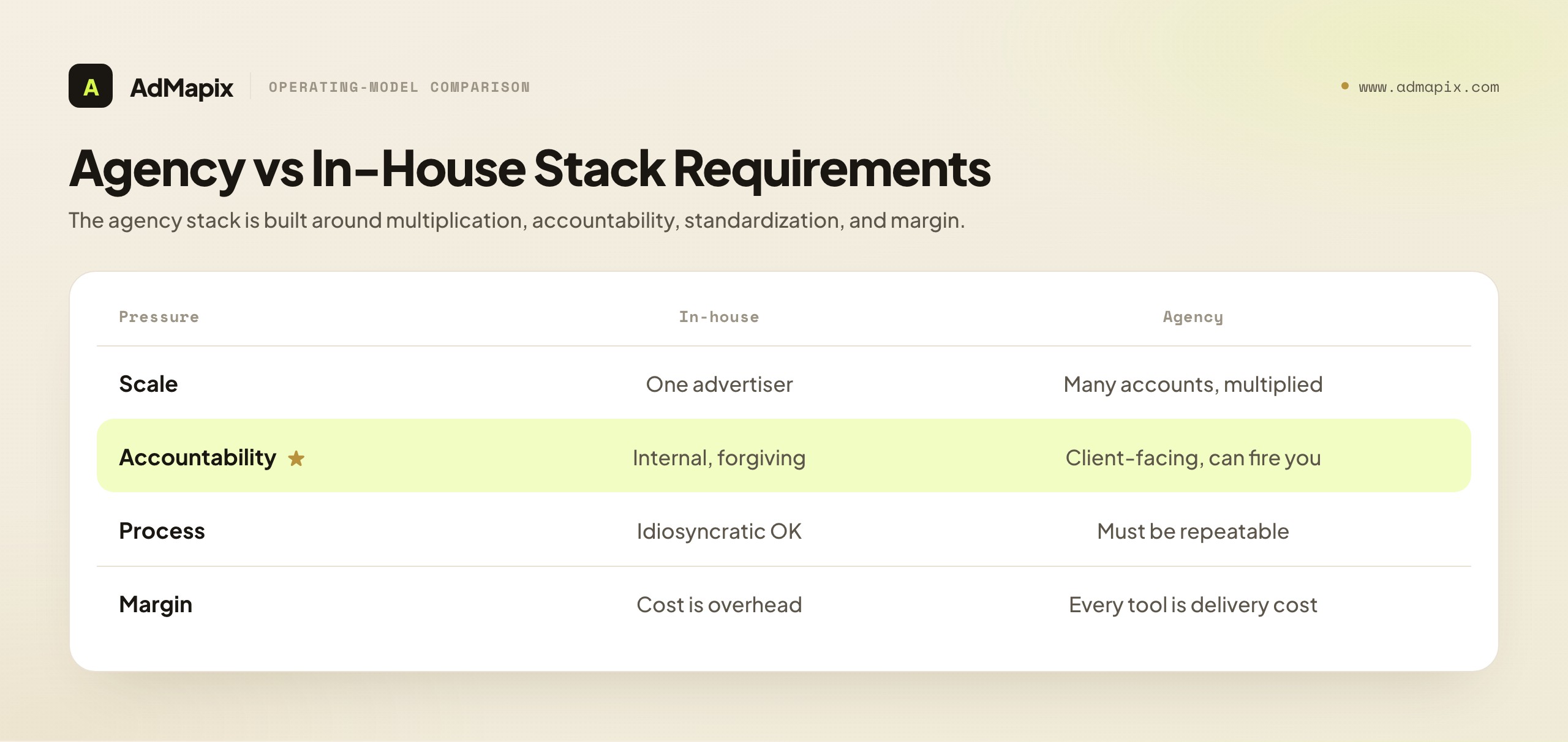The width and height of the screenshot is (1568, 742).
Task: Click the 'Must be repeatable' cell
Action: [x=1193, y=531]
